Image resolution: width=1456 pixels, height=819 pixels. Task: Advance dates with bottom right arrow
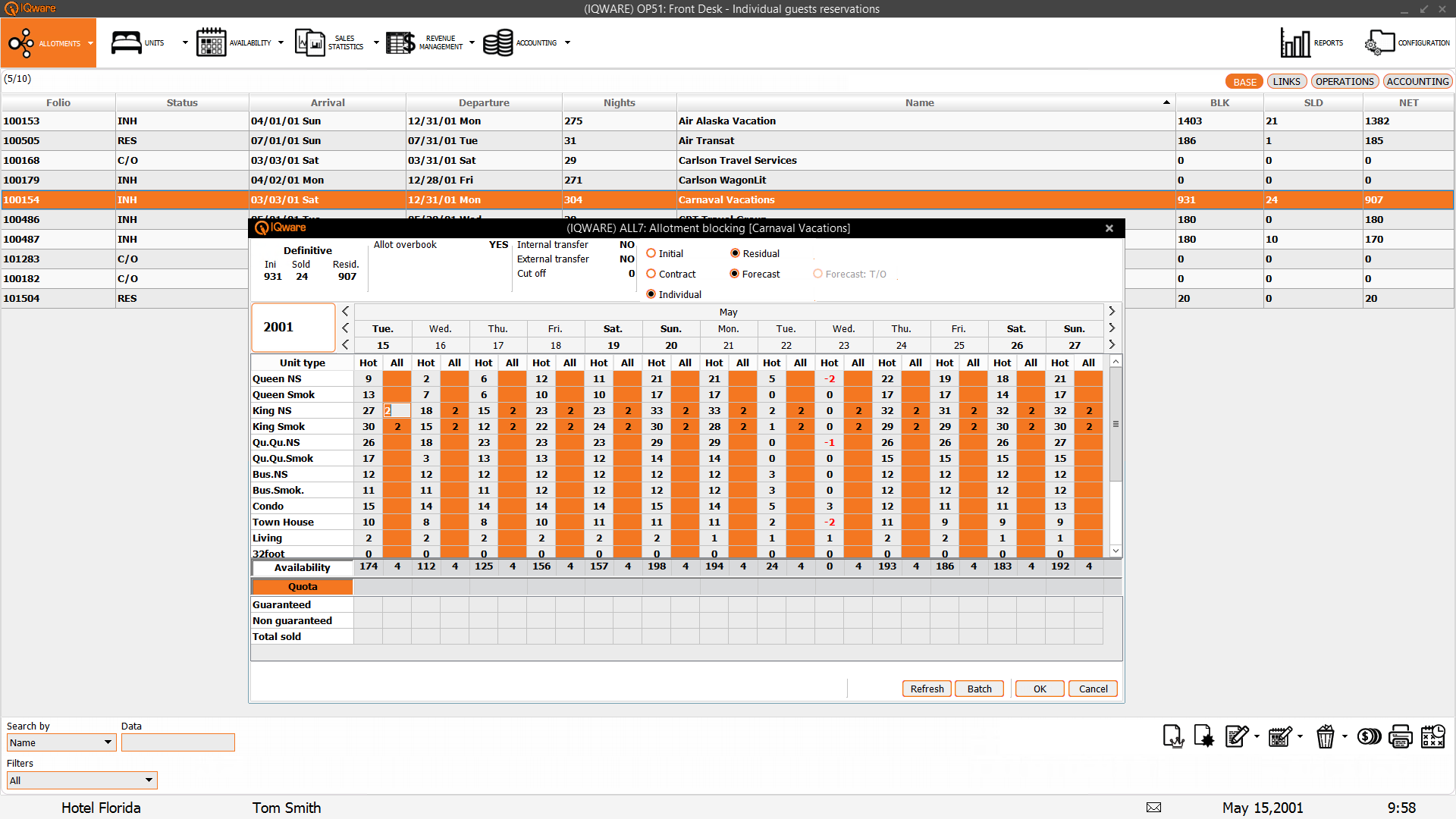point(1112,345)
